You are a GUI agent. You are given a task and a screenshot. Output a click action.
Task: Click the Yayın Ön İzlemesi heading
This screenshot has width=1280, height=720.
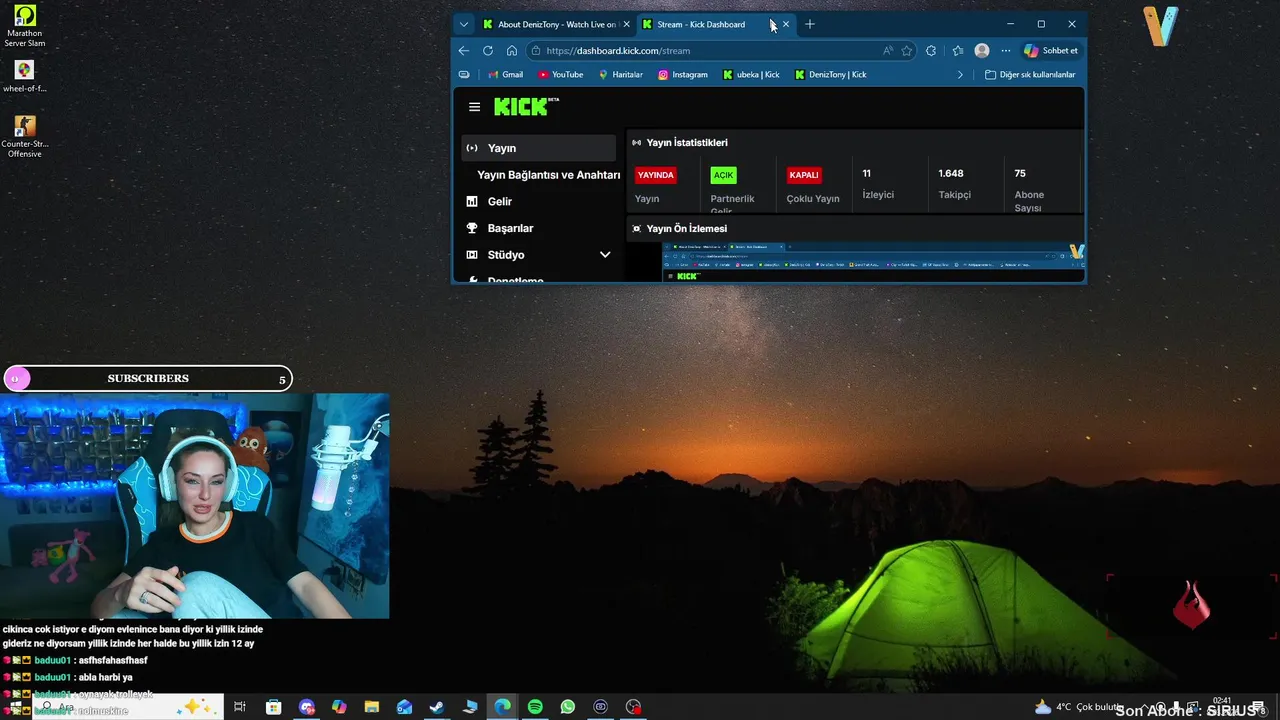click(x=686, y=229)
